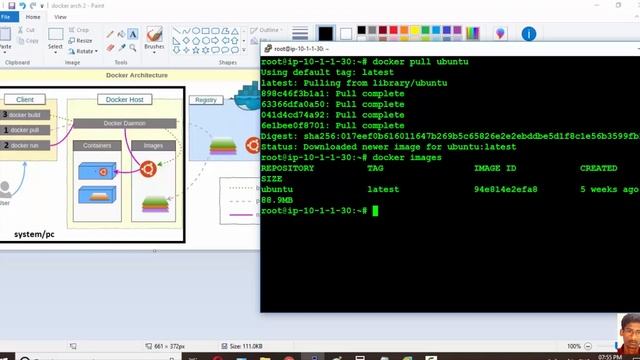Select the Up arrow shape
The image size is (640, 360).
235,41
